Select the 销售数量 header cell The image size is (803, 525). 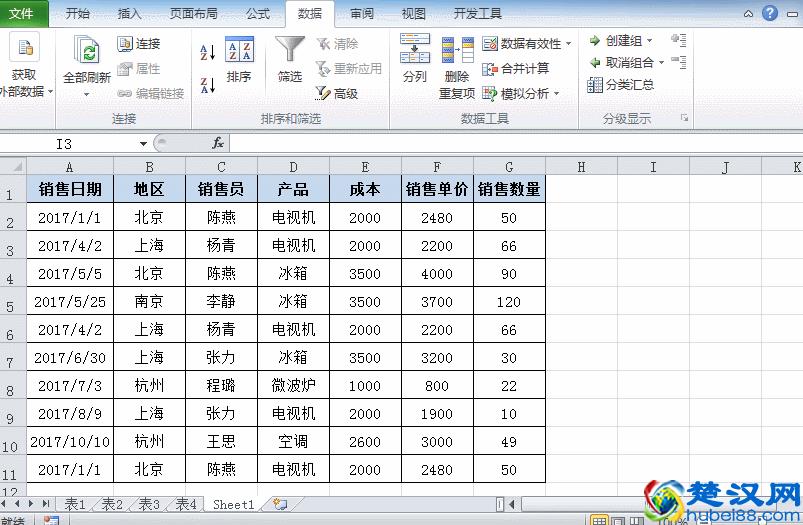coord(509,189)
